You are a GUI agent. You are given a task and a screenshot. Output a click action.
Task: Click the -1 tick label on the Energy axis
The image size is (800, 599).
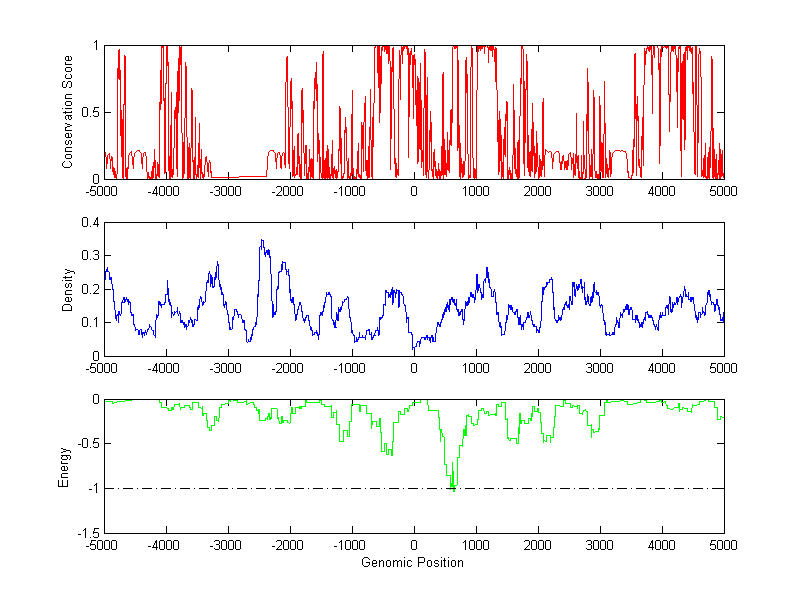point(93,488)
